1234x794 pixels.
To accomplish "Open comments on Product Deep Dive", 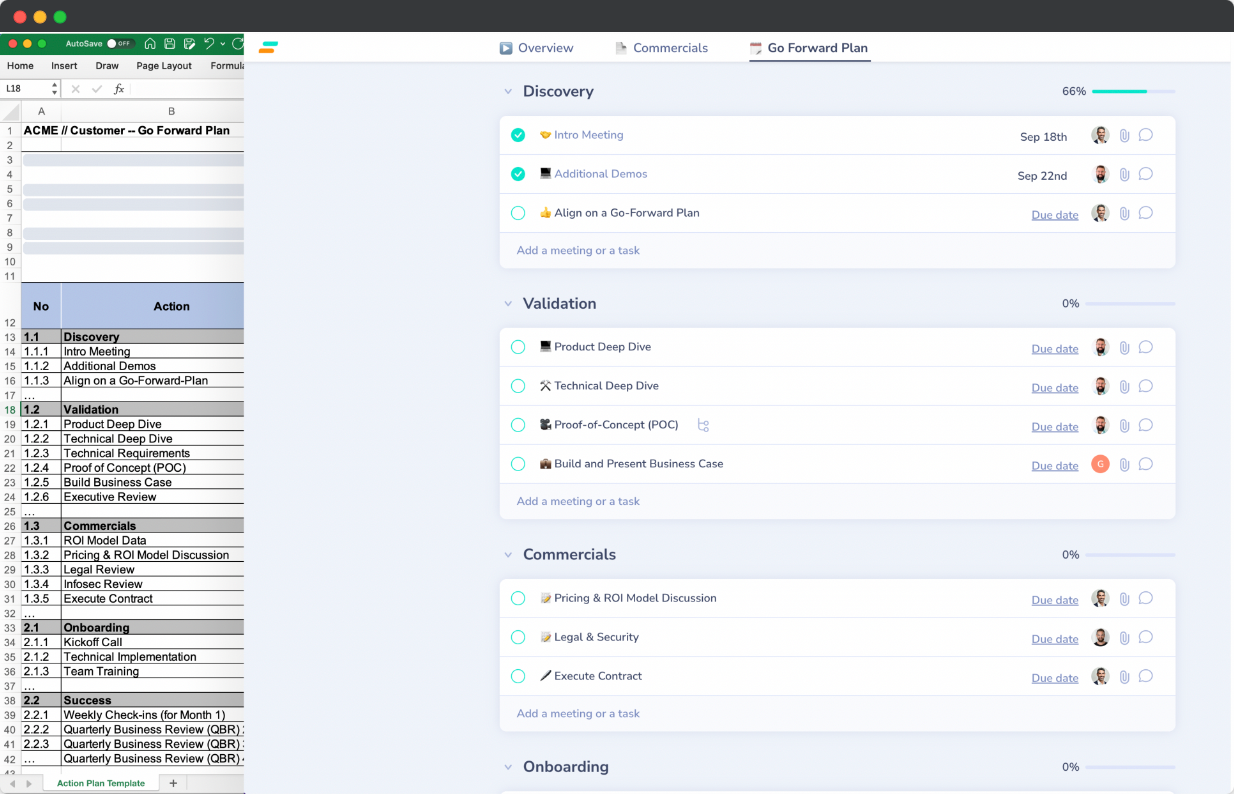I will (1145, 347).
